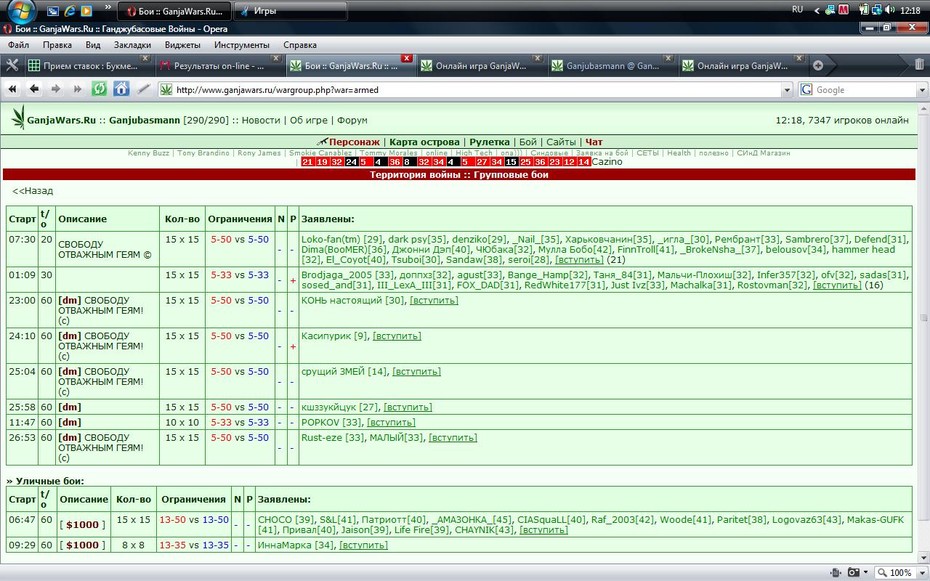
Task: Launch Internet Explorer from quick launch
Action: click(69, 11)
